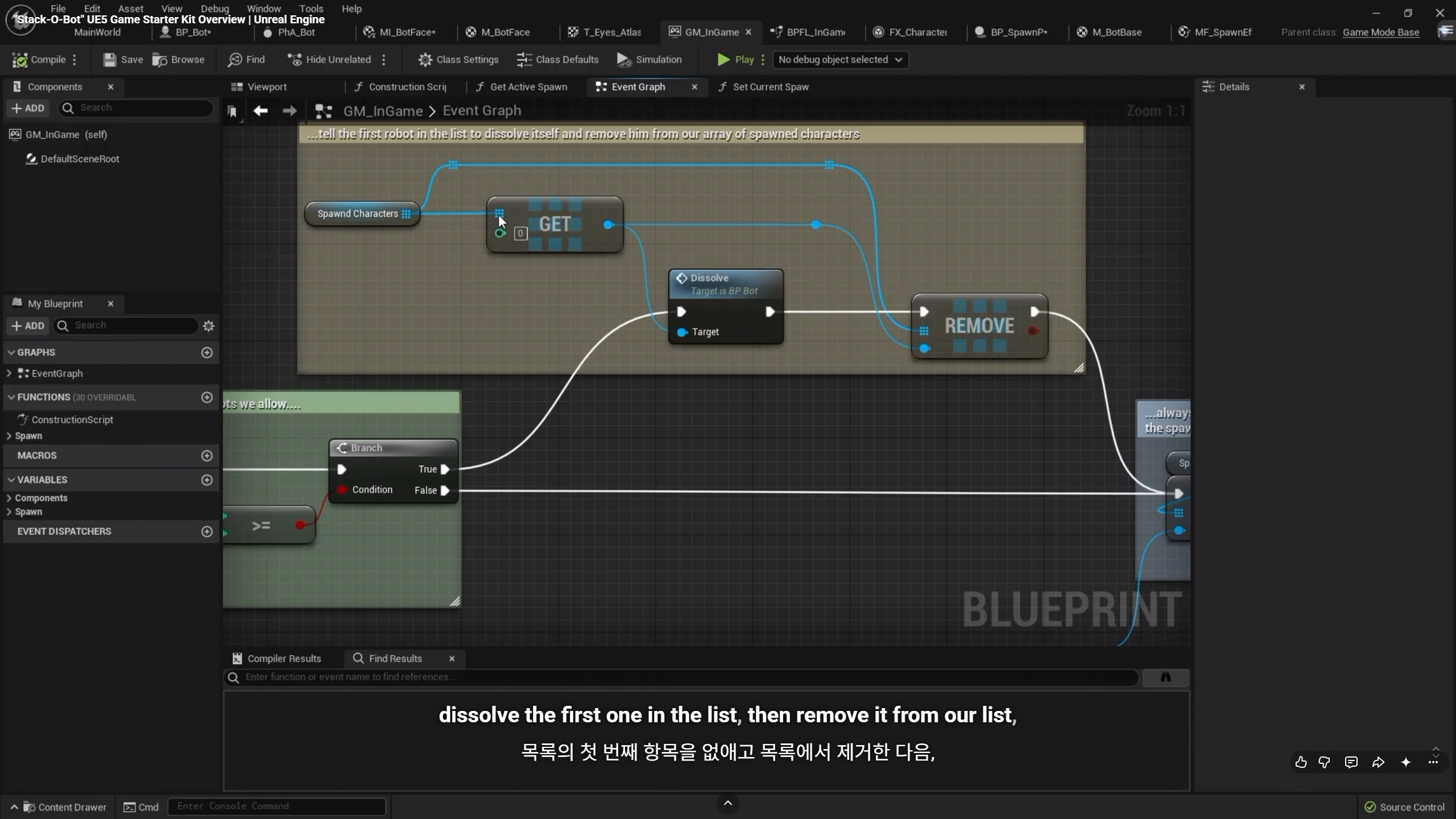Close the Event Graph tab
The height and width of the screenshot is (819, 1456).
click(694, 87)
